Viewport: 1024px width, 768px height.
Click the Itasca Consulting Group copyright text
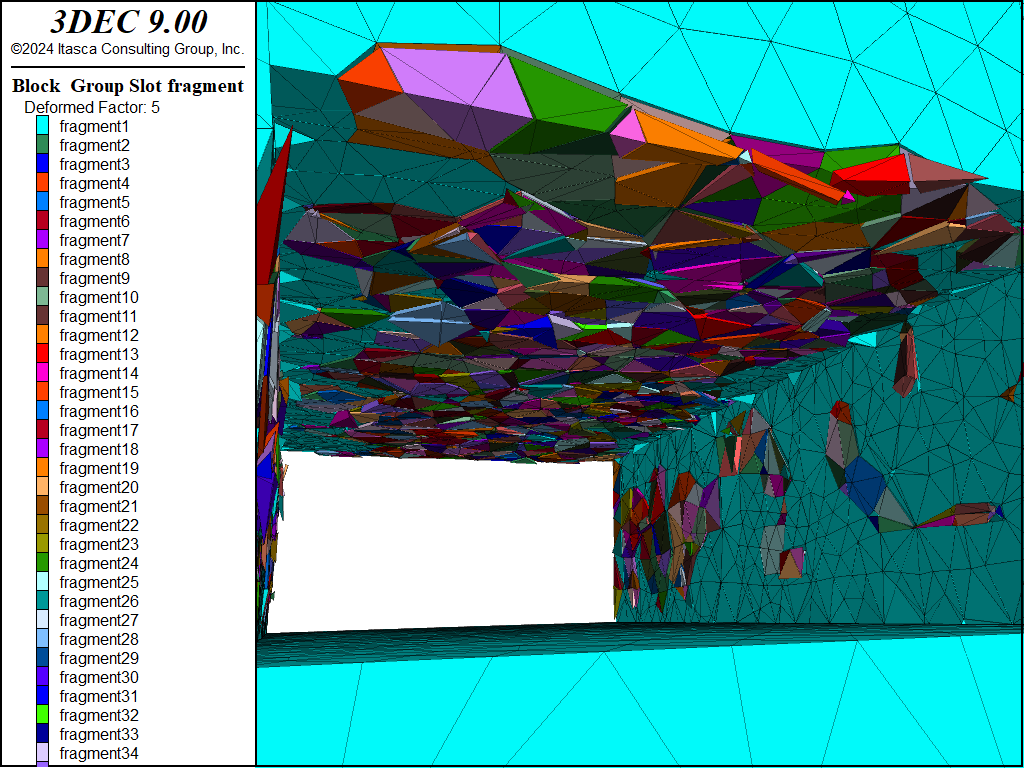[x=128, y=49]
